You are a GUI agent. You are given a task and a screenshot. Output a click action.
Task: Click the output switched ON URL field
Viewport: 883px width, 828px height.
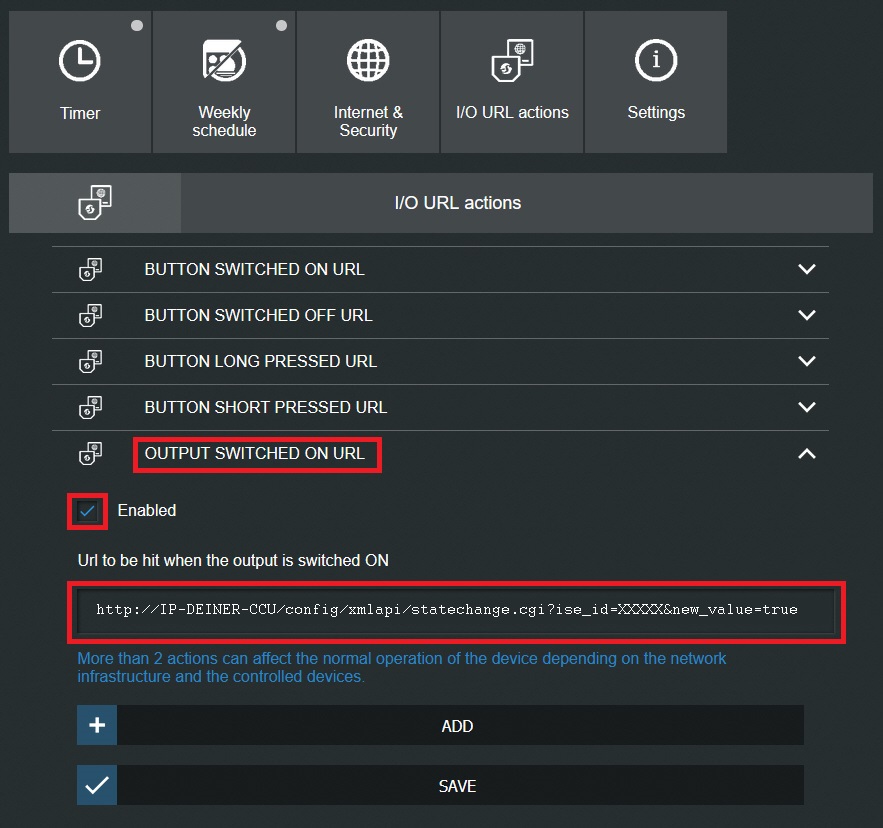(x=457, y=609)
